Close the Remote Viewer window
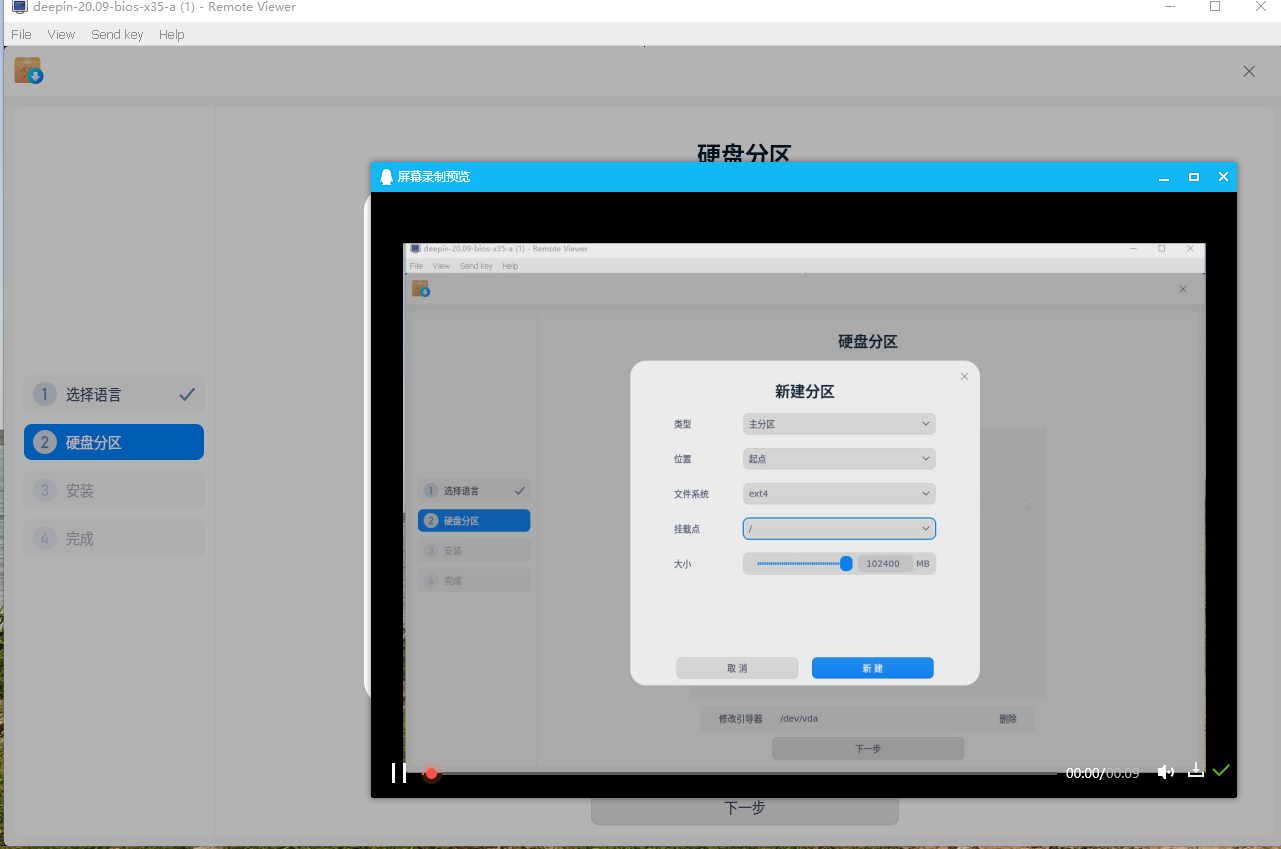The image size is (1281, 849). pyautogui.click(x=1261, y=6)
